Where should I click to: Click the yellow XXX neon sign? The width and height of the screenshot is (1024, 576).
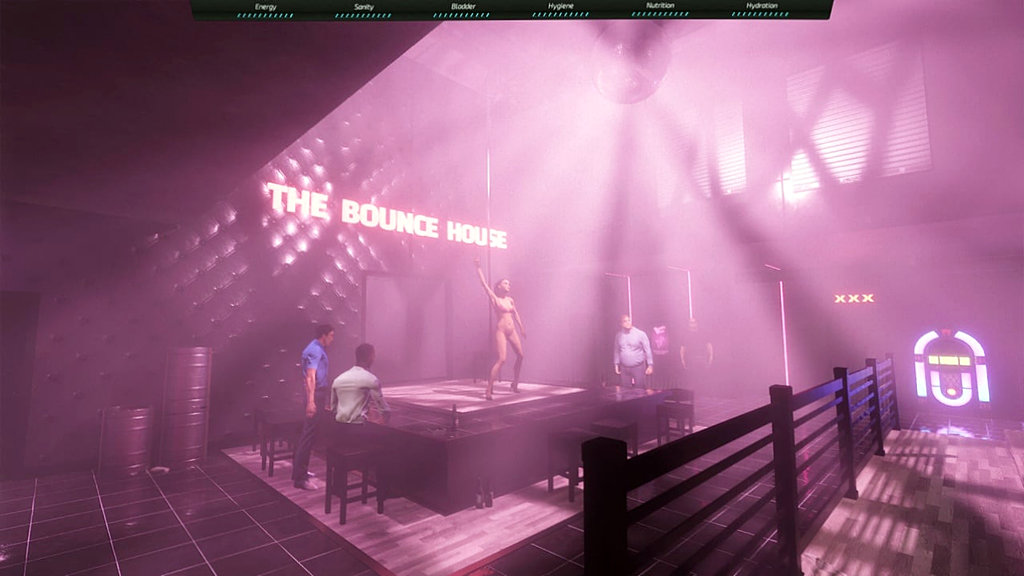(x=854, y=298)
